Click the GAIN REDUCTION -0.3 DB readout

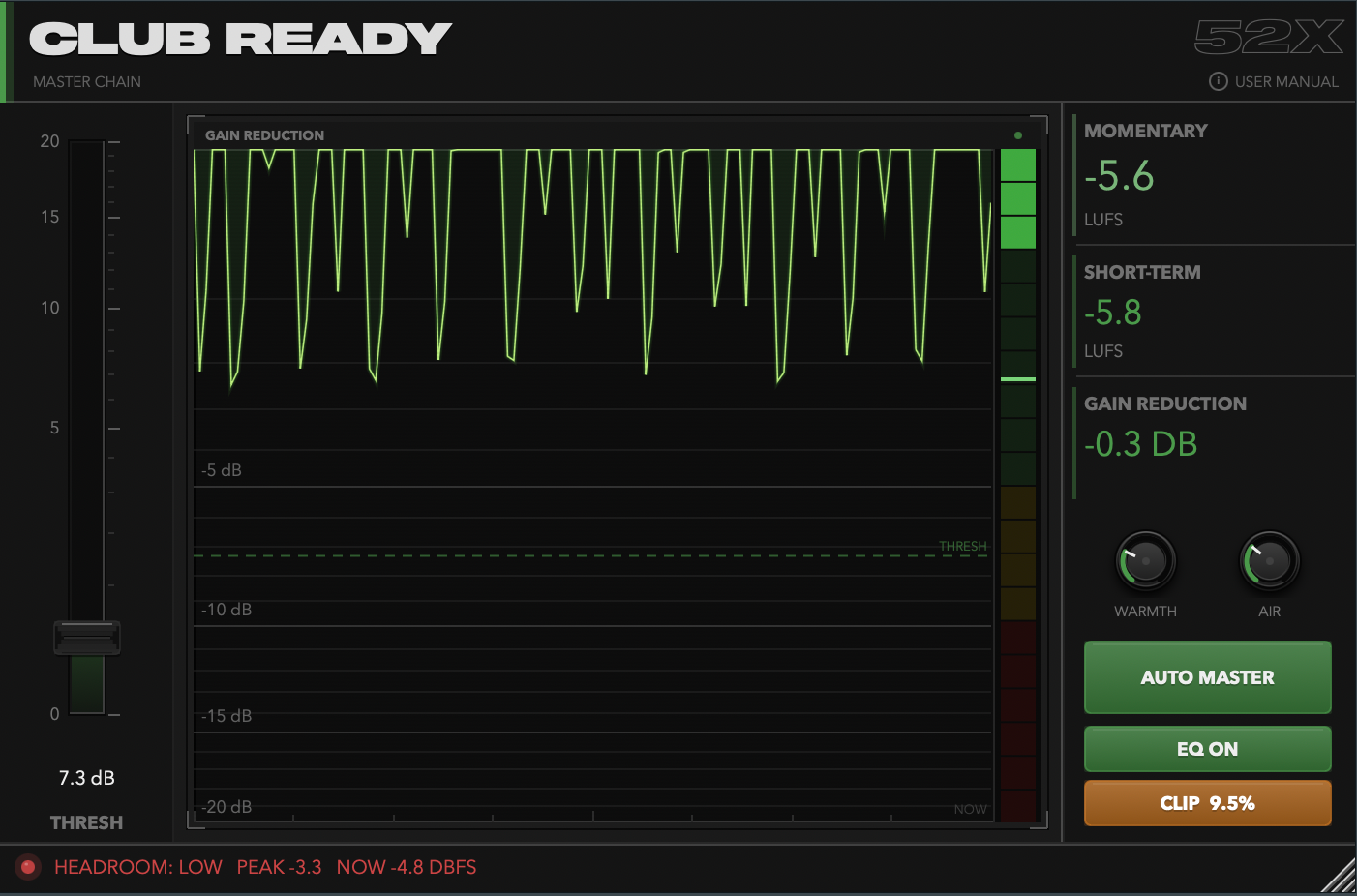click(x=1214, y=441)
